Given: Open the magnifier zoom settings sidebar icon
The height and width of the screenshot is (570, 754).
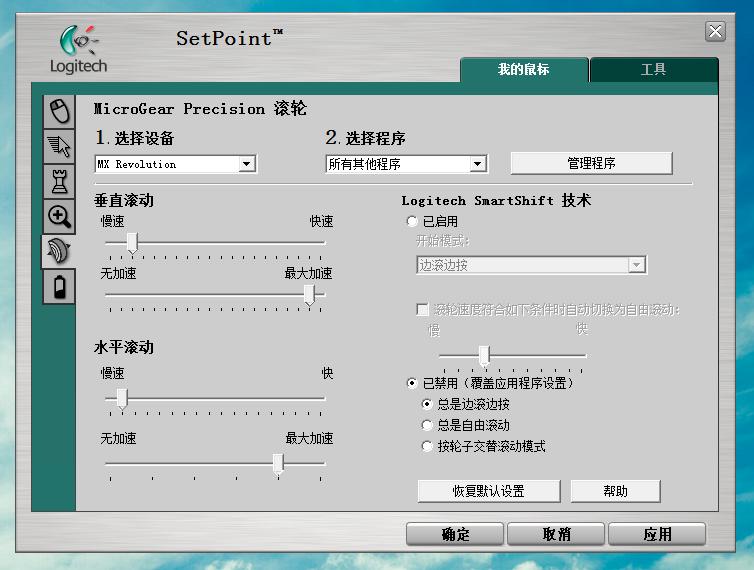Looking at the screenshot, I should click(x=60, y=216).
